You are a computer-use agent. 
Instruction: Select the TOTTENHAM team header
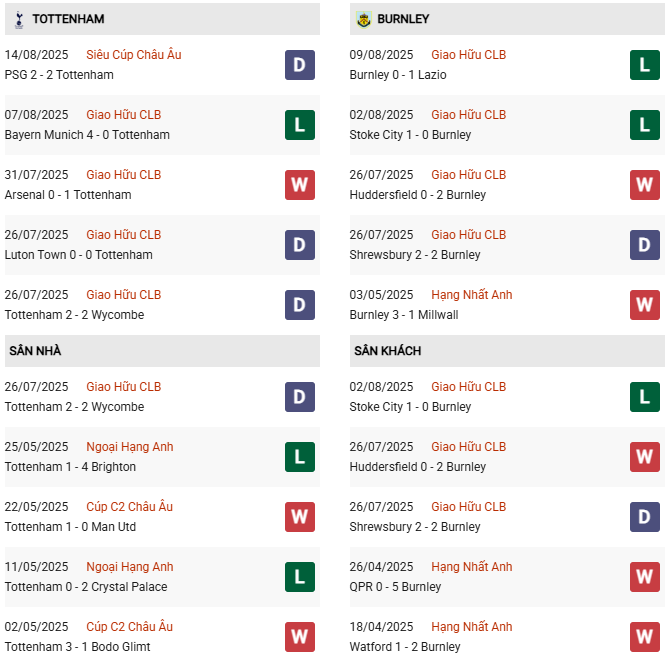tap(68, 19)
